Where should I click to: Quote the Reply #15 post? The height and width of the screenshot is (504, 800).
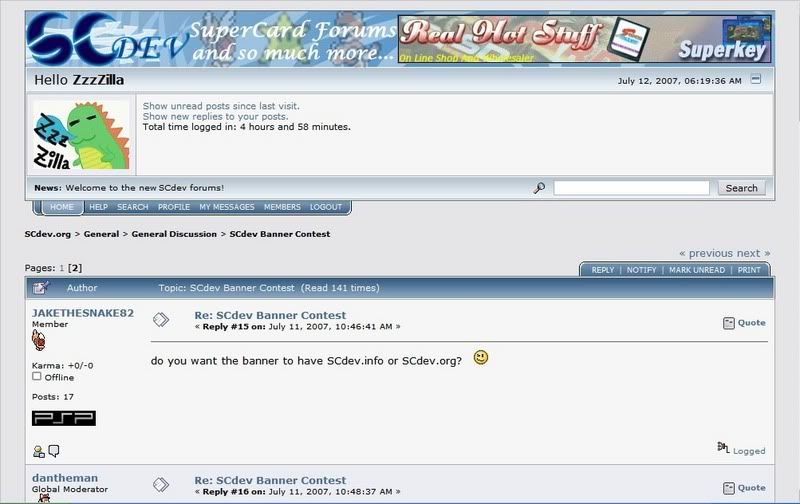(x=744, y=323)
